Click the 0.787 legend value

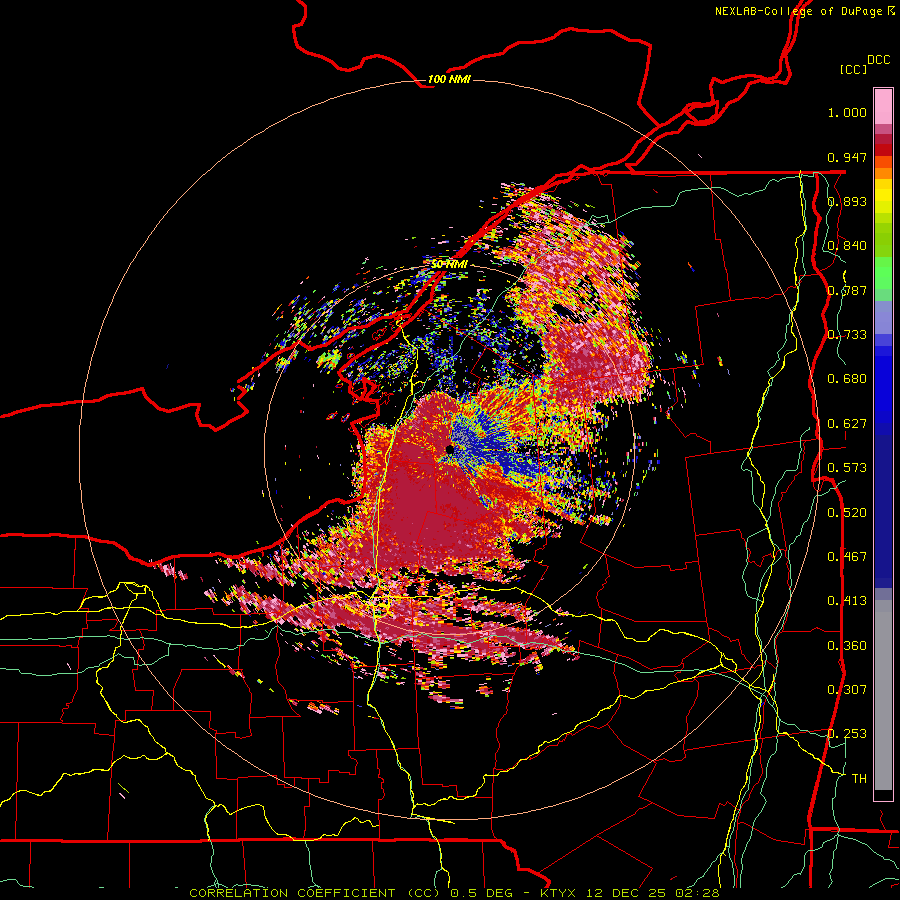[847, 290]
